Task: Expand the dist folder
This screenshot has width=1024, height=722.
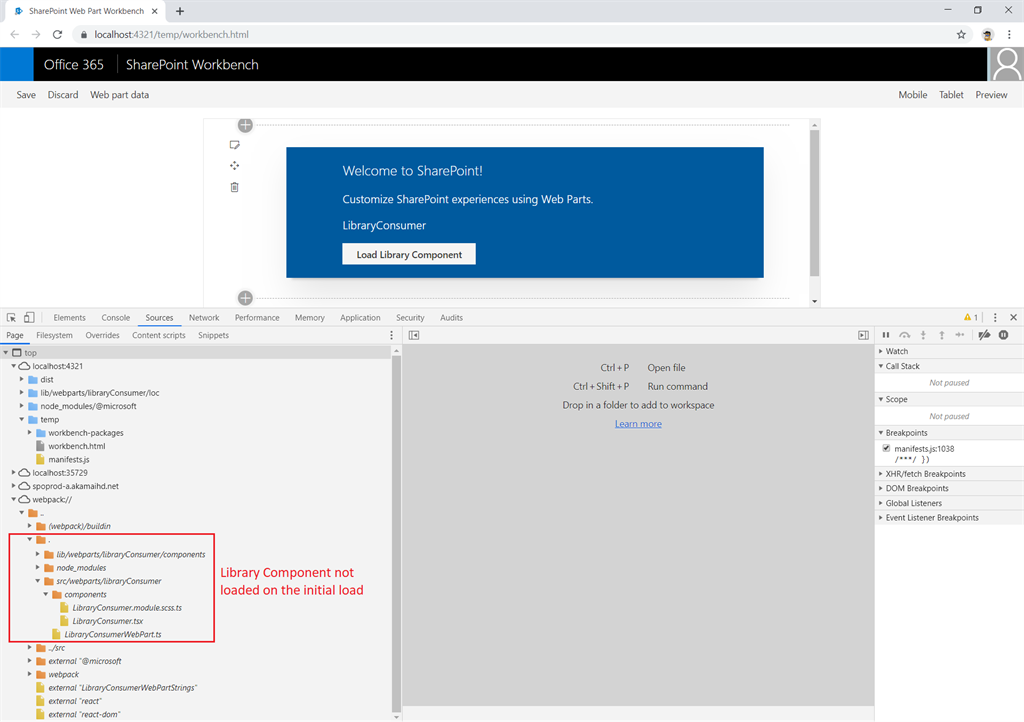Action: coord(22,379)
